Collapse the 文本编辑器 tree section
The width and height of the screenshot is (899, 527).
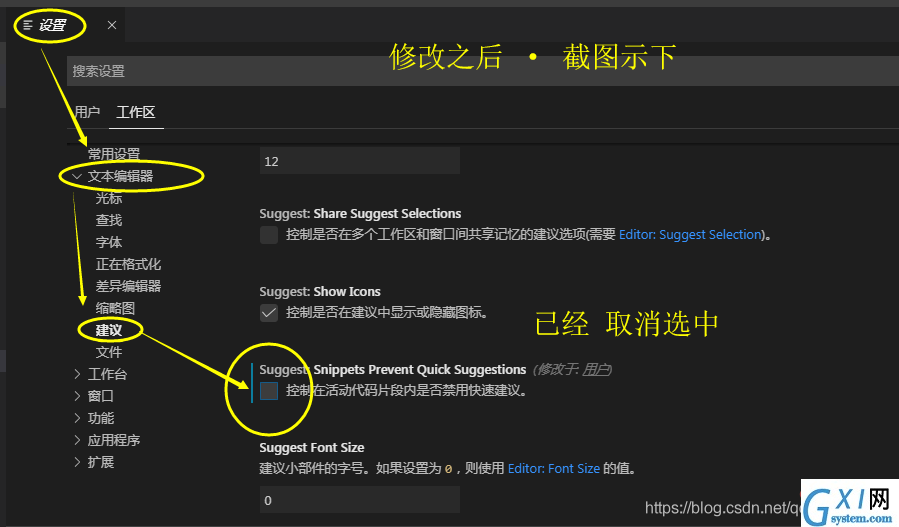77,176
